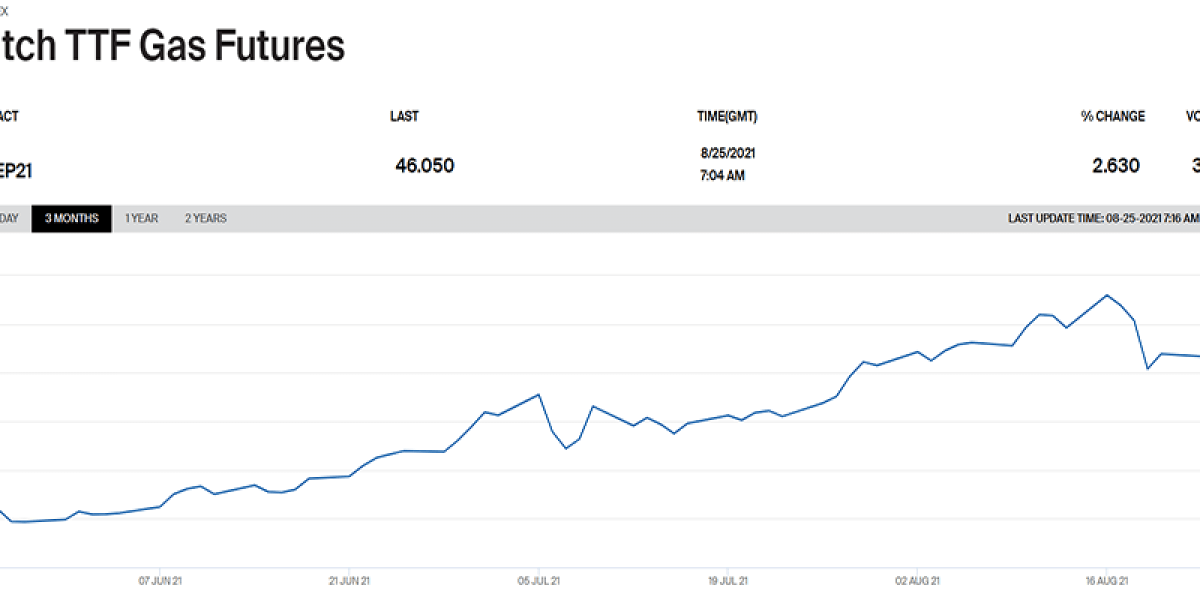Screen dimensions: 1200x600
Task: Click the % CHANGE column header
Action: (1113, 116)
